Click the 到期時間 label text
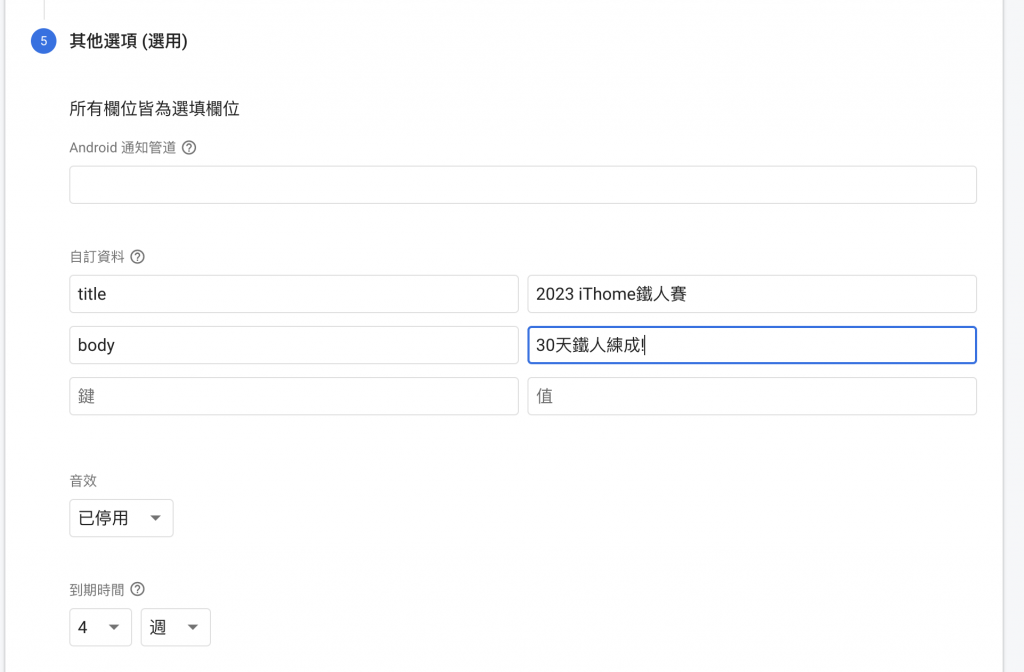Image resolution: width=1024 pixels, height=672 pixels. pos(97,590)
